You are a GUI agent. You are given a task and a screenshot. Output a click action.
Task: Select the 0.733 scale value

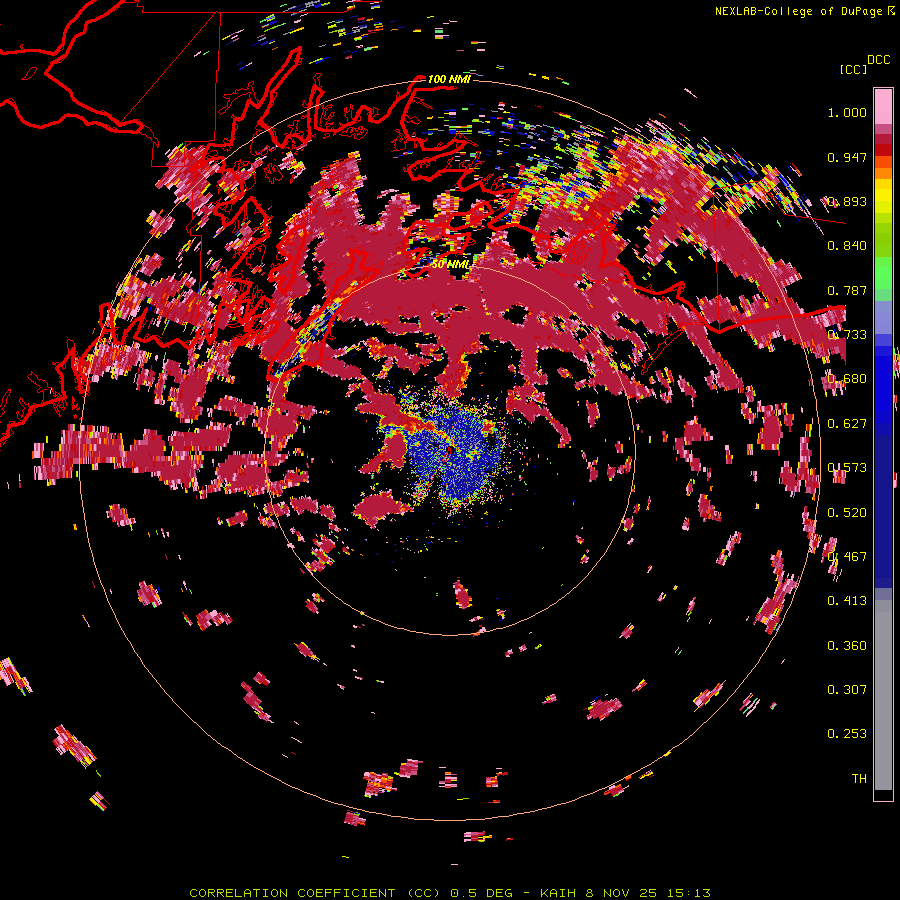(847, 335)
